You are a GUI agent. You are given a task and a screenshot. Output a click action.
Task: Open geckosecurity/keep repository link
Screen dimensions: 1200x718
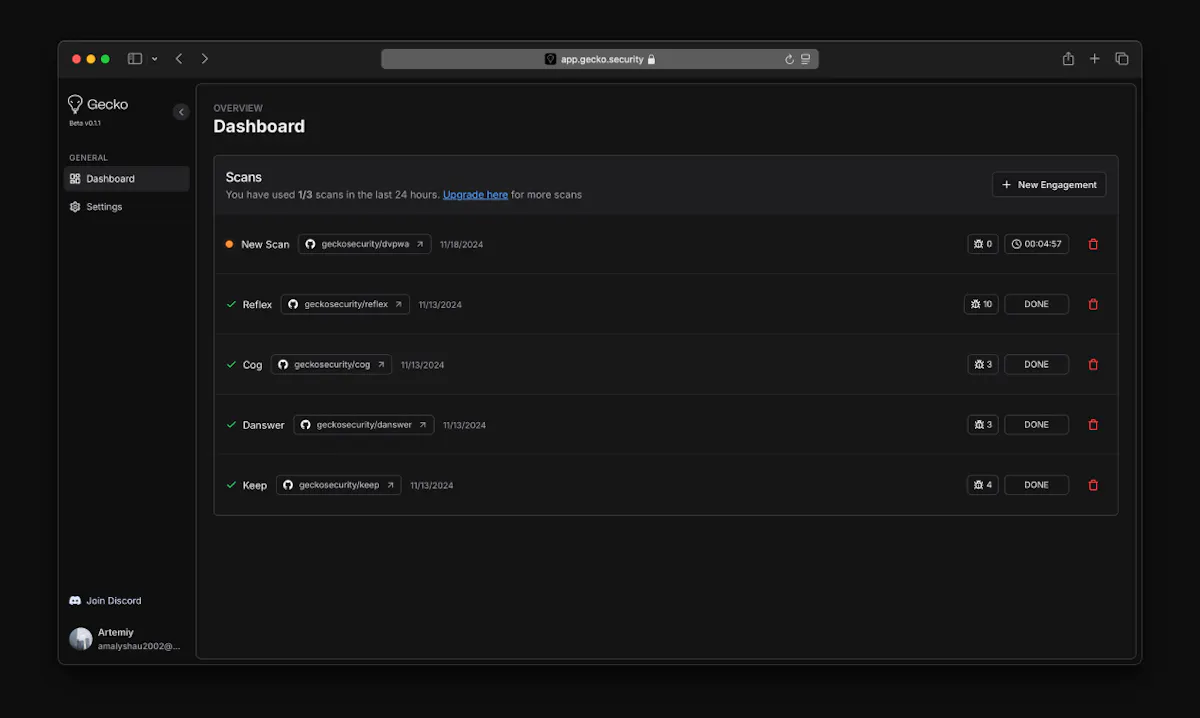[338, 485]
